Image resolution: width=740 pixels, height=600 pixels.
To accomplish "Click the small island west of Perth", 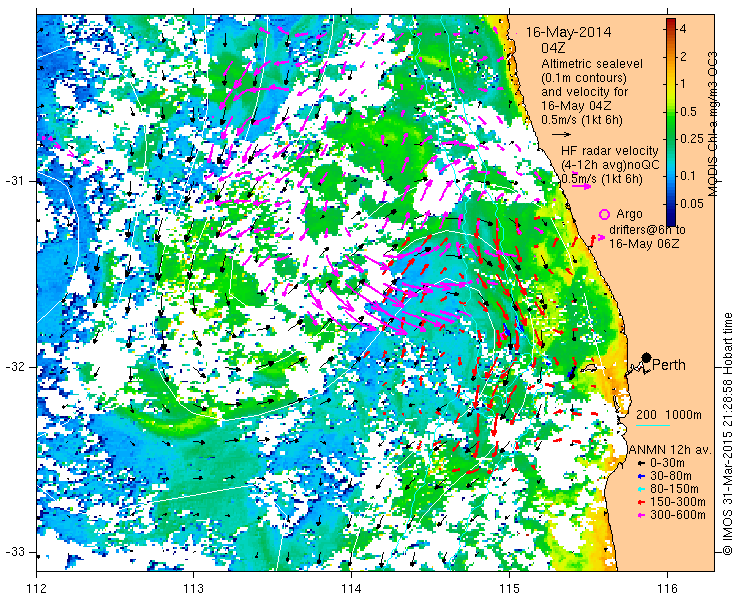I will 589,367.
